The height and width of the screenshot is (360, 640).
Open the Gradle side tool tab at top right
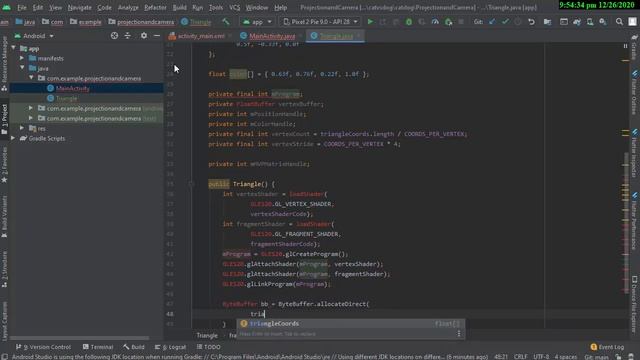click(634, 47)
